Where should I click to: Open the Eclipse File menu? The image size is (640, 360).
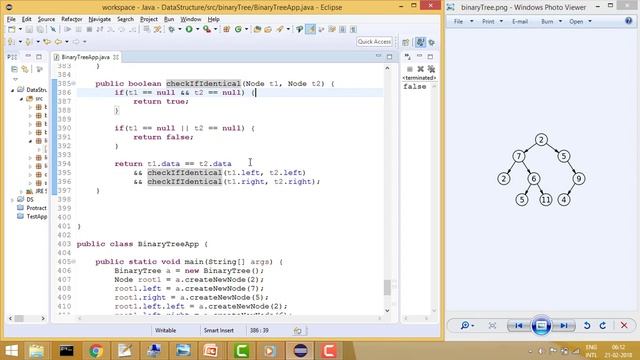[x=11, y=19]
